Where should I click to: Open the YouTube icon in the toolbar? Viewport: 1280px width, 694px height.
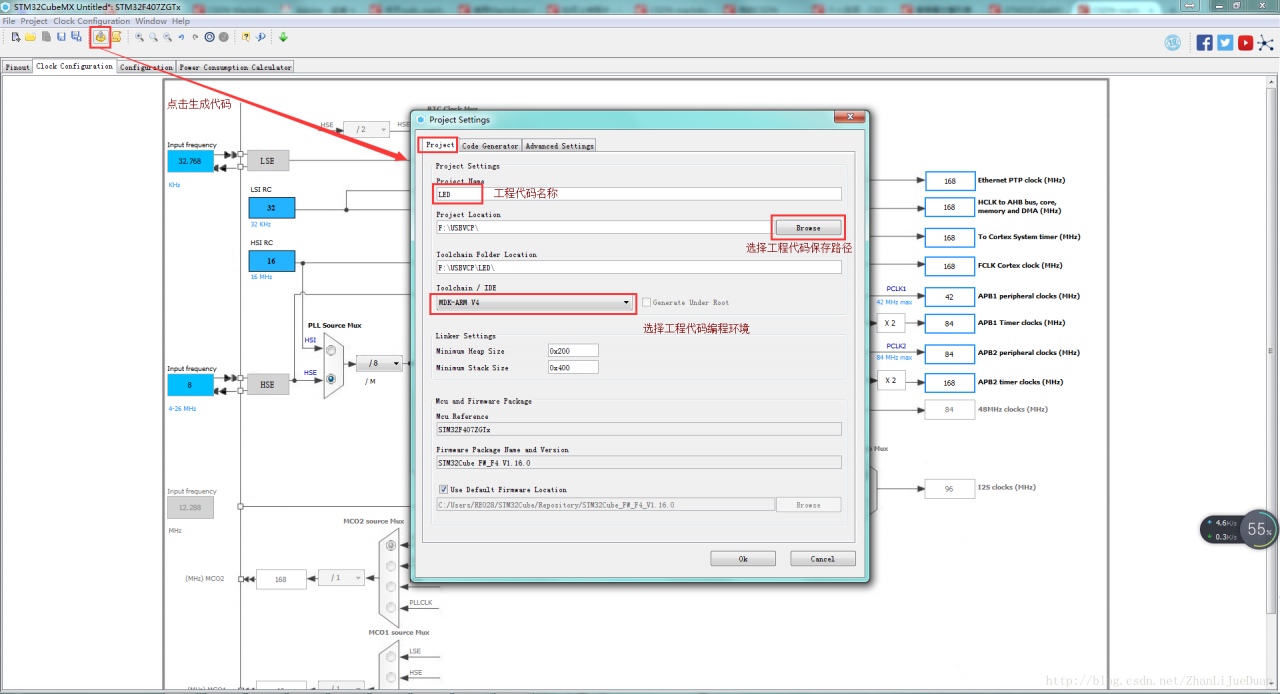tap(1245, 42)
